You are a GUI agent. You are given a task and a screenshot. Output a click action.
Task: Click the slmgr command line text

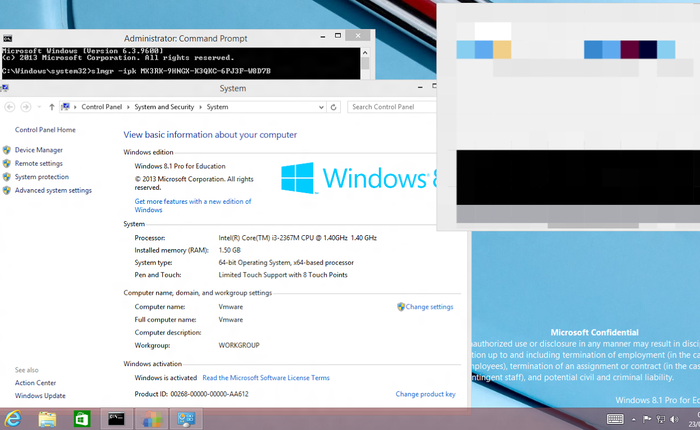pos(137,71)
